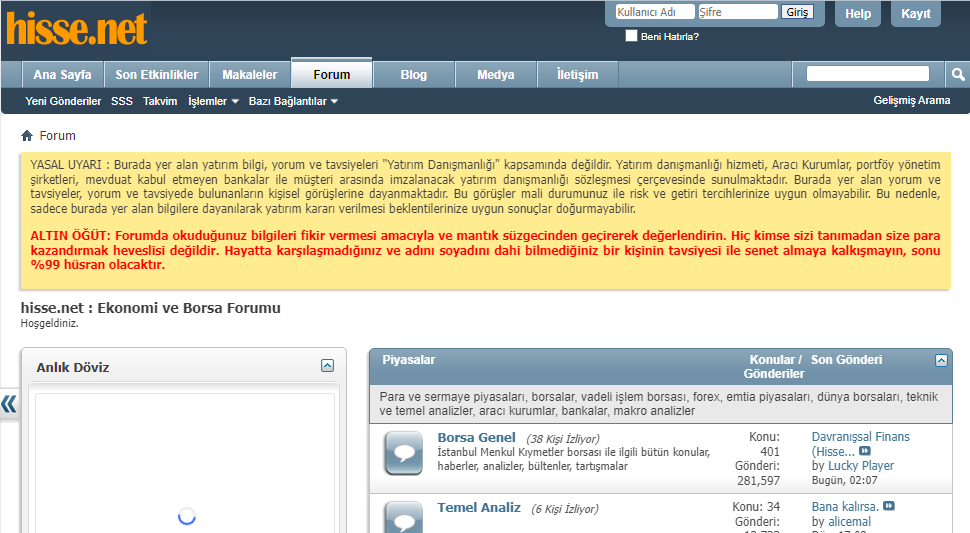Go to last post arrow beside Davranışsal Finans
This screenshot has height=533, width=970.
(865, 451)
